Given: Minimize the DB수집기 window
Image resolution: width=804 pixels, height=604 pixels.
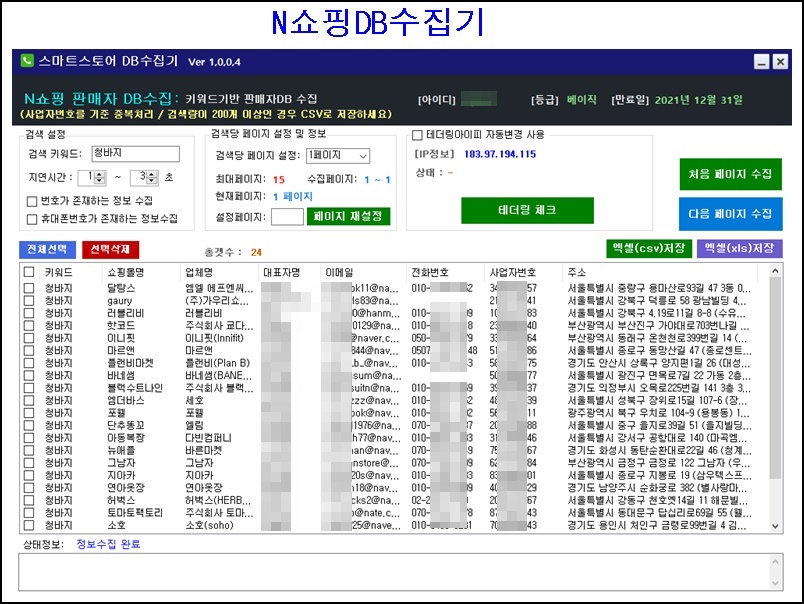Looking at the screenshot, I should point(761,62).
